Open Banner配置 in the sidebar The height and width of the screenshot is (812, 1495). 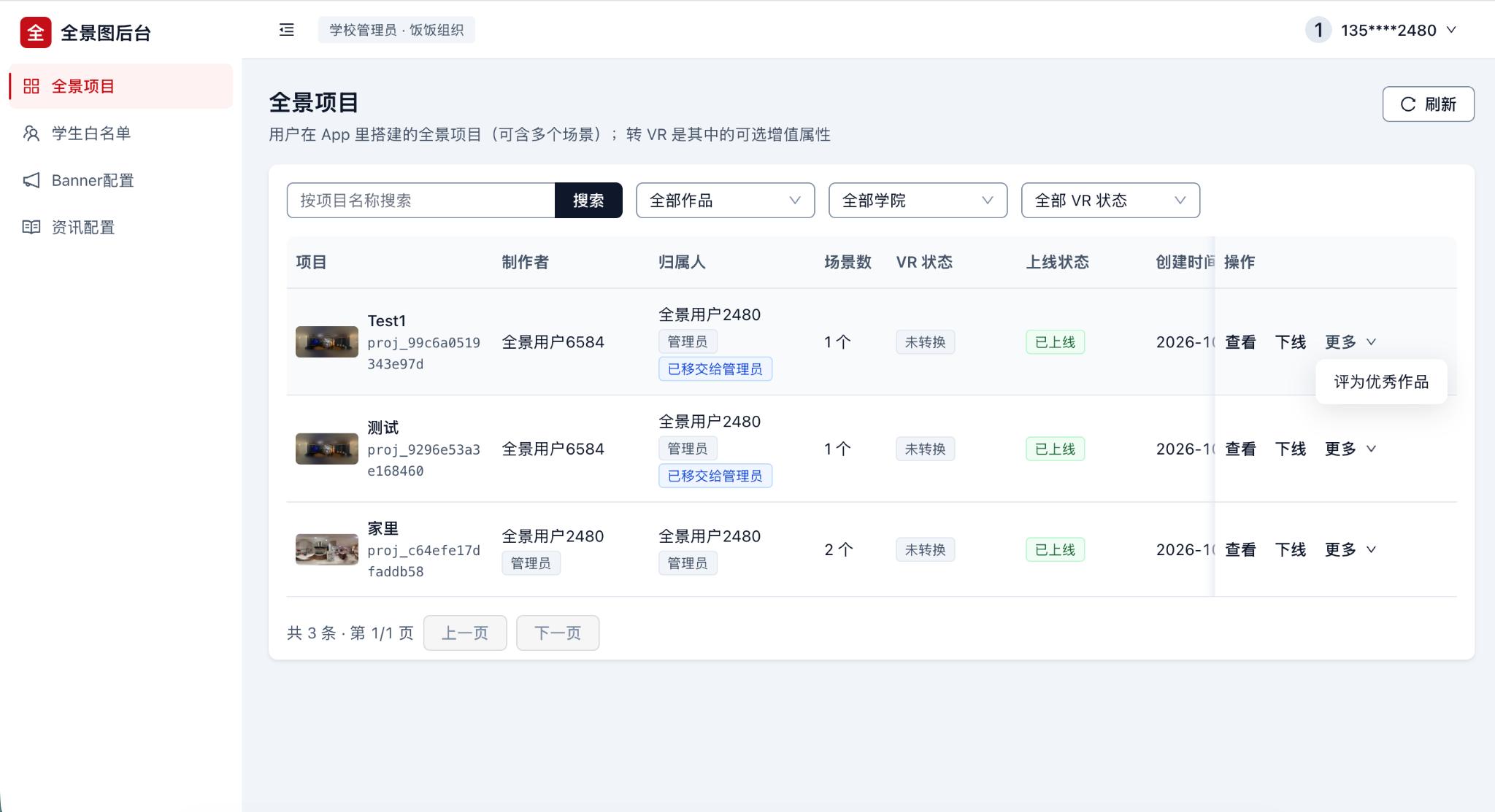click(120, 180)
